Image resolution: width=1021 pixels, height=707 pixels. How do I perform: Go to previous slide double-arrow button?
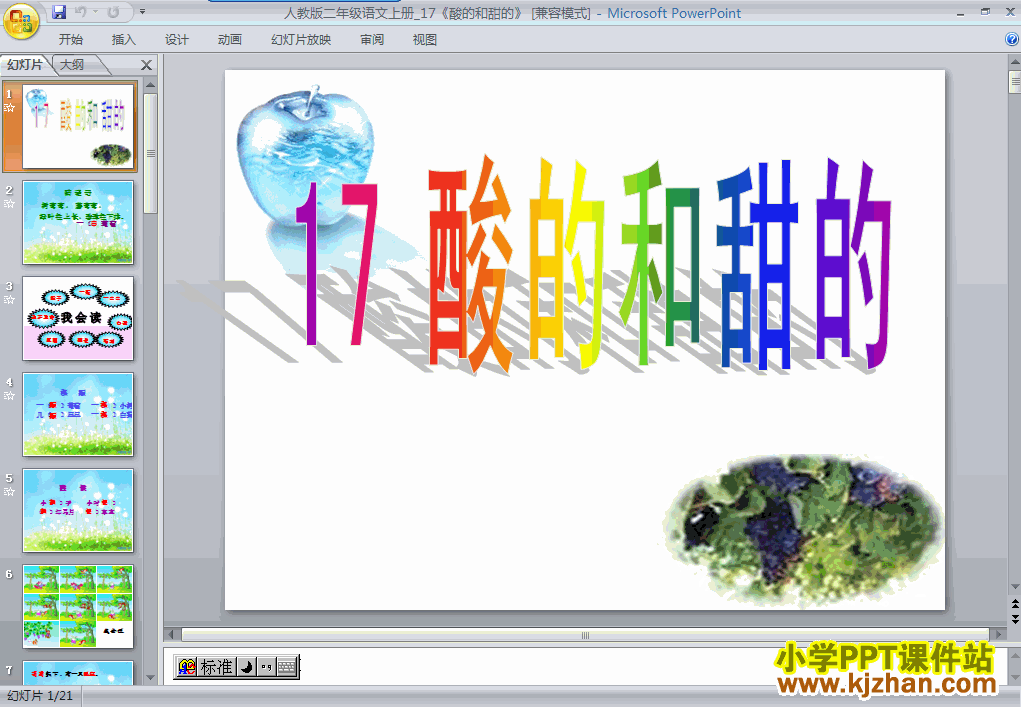[x=1014, y=605]
